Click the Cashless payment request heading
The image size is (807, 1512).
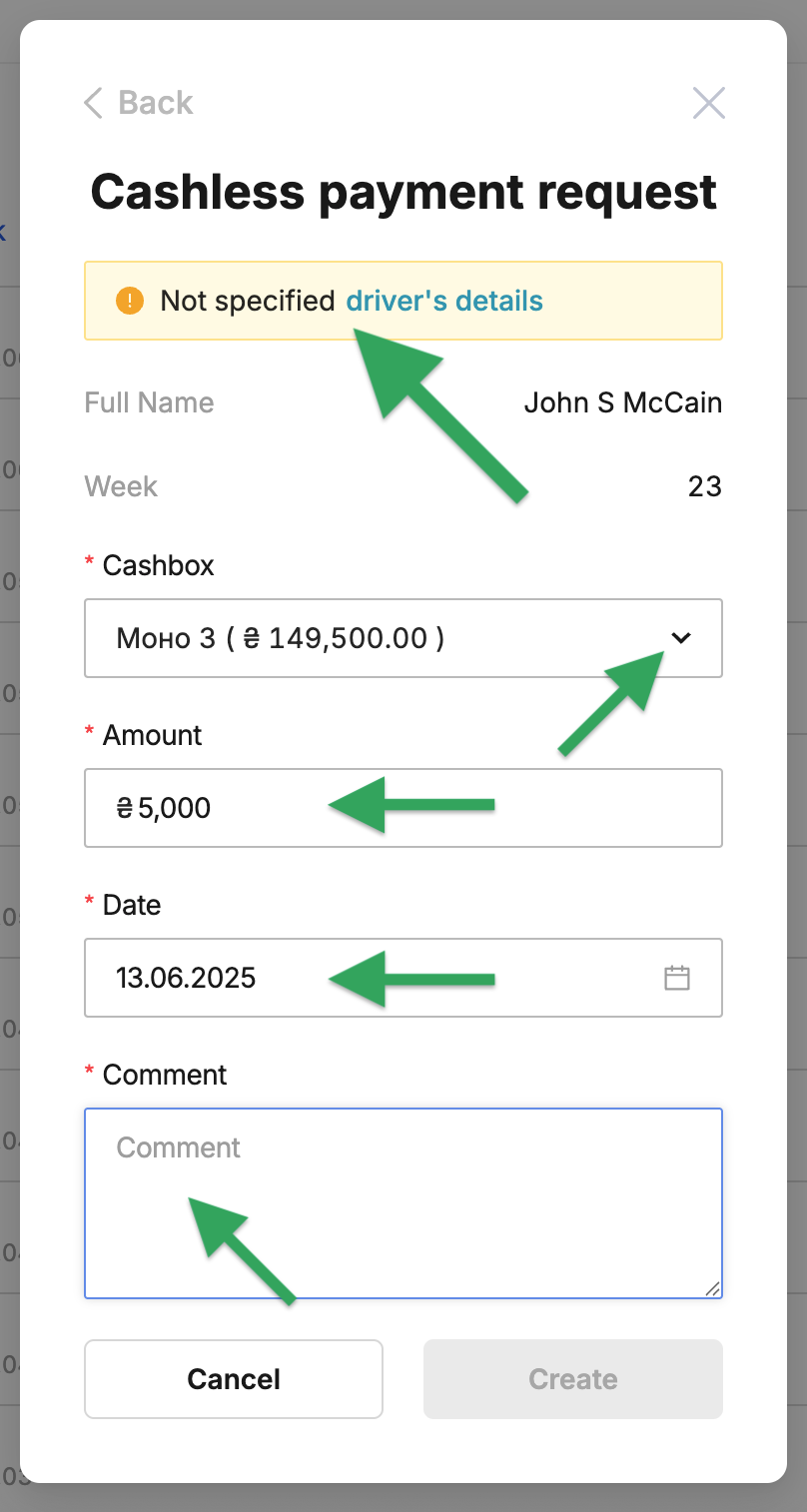click(403, 192)
